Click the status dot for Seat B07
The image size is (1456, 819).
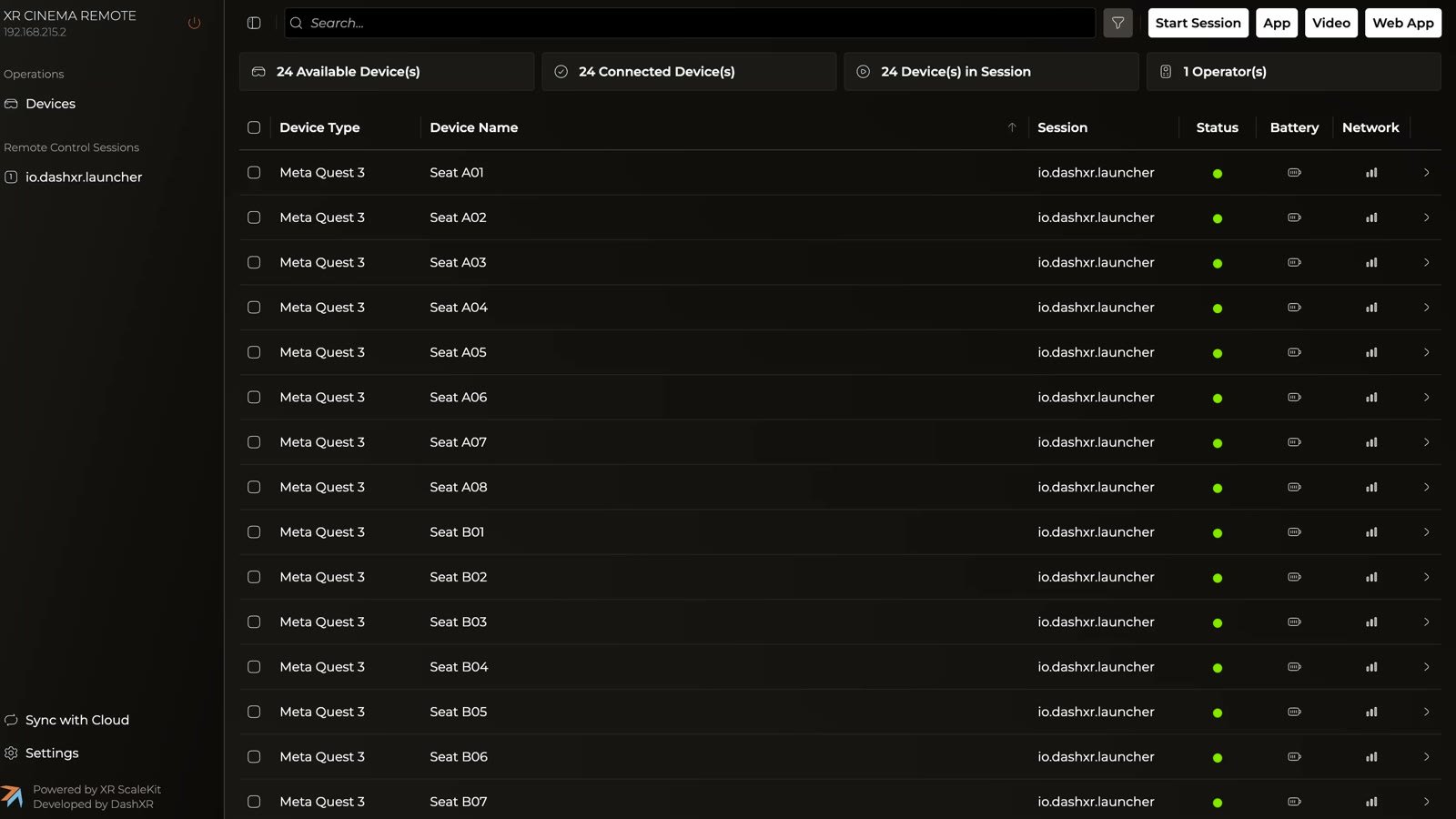(x=1218, y=803)
